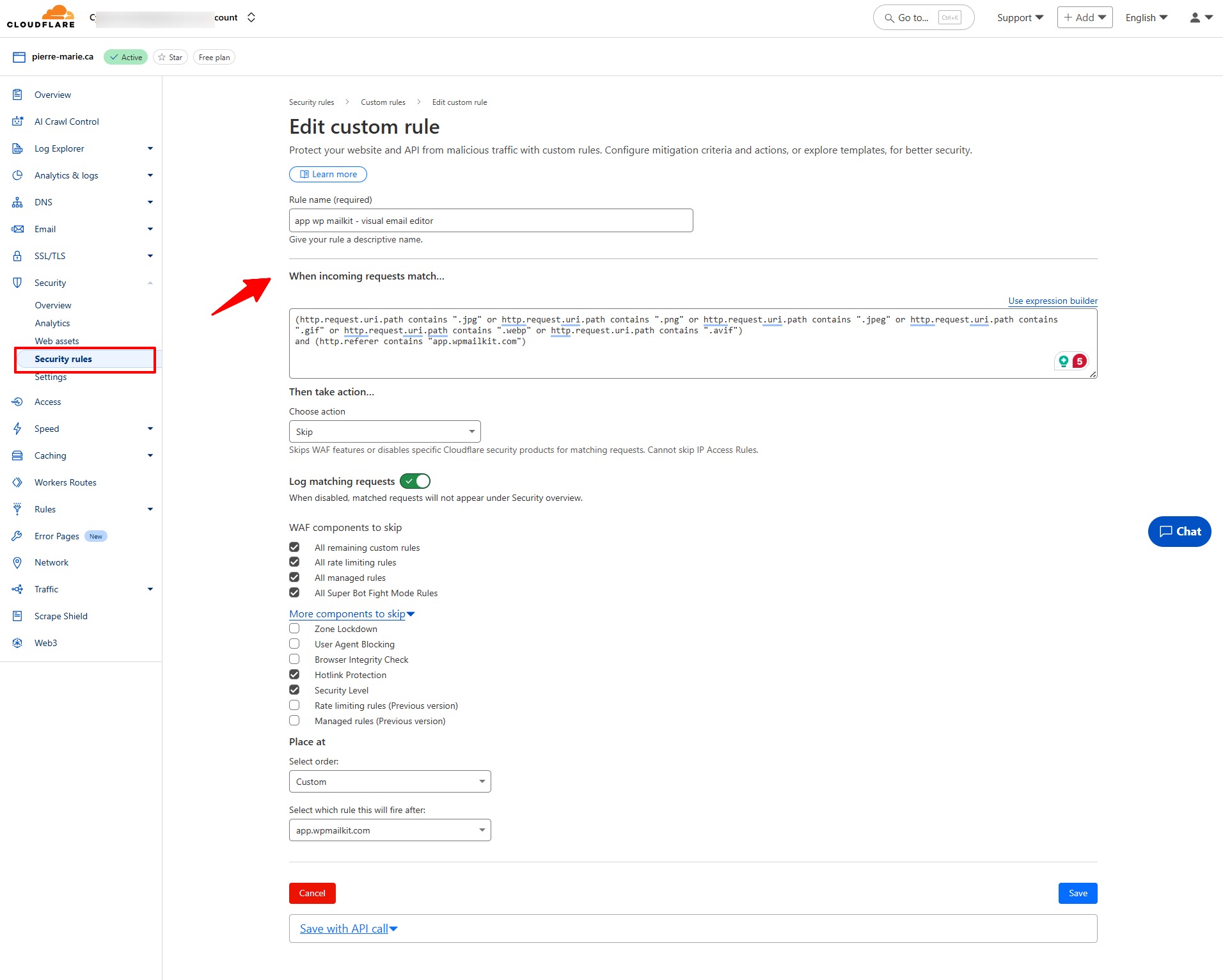Image resolution: width=1223 pixels, height=980 pixels.
Task: Open the Select order Custom dropdown
Action: click(x=390, y=782)
